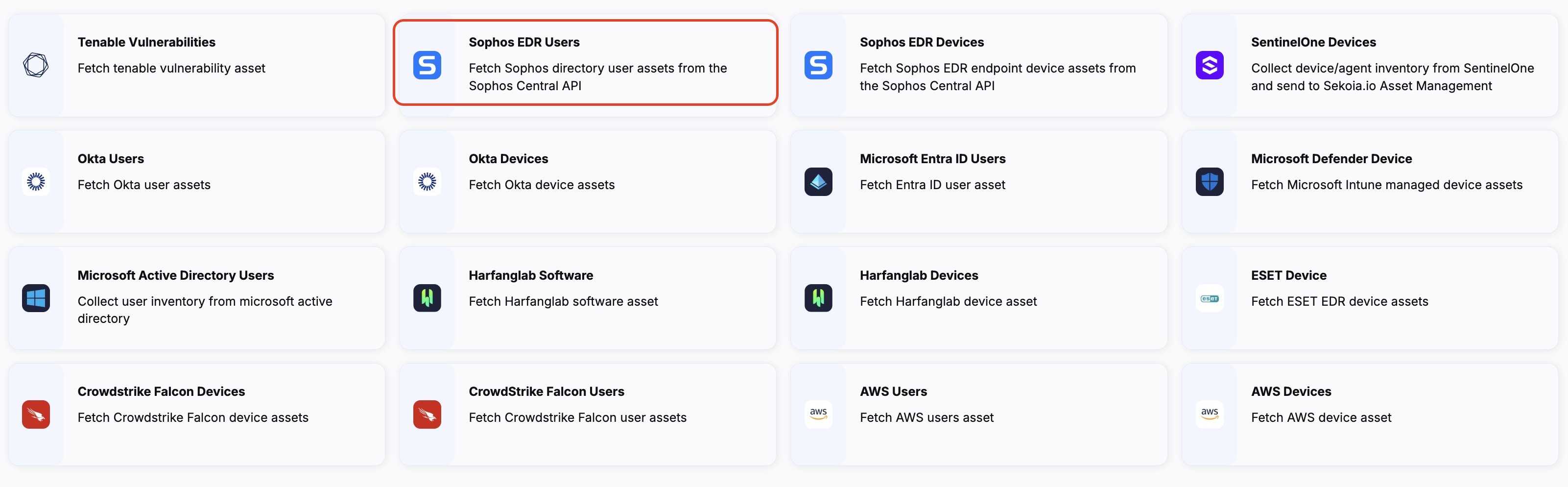Viewport: 1568px width, 487px height.
Task: Click the Sophos EDR Users logo icon
Action: pos(428,65)
